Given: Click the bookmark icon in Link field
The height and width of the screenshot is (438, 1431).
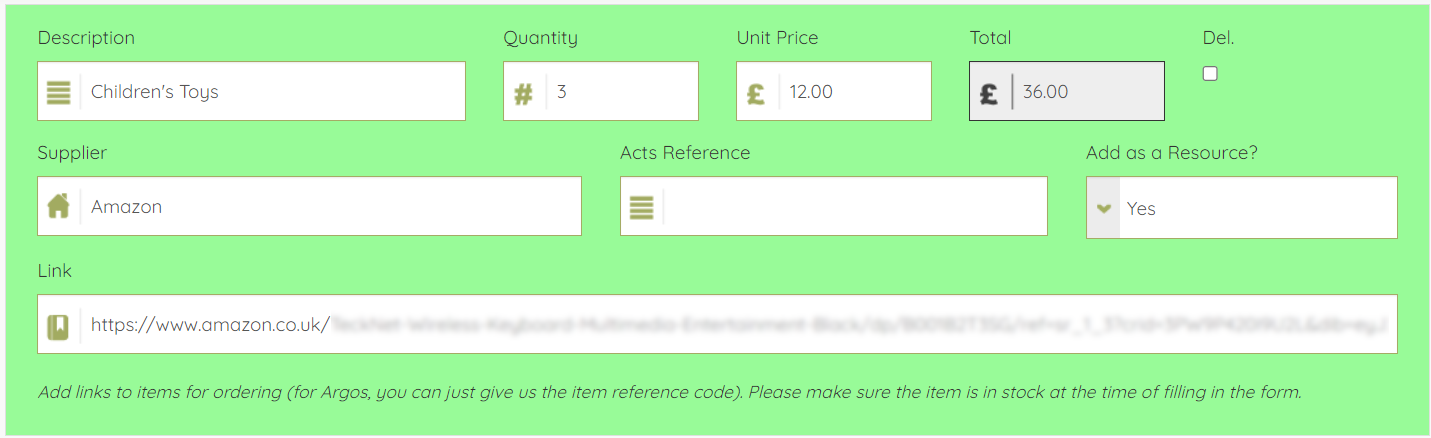Looking at the screenshot, I should click(x=58, y=326).
